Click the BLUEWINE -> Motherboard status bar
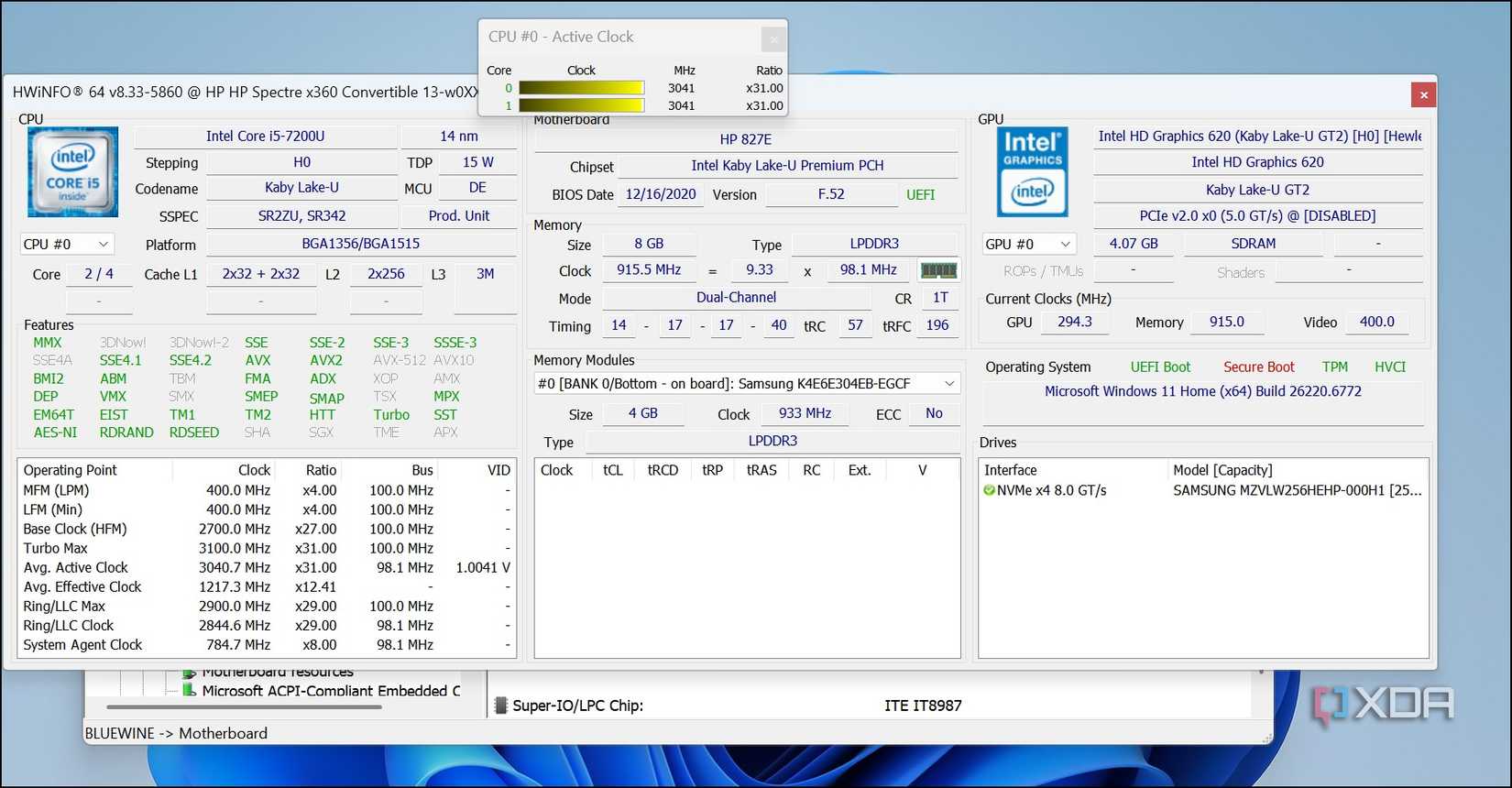This screenshot has height=788, width=1512. (x=176, y=733)
